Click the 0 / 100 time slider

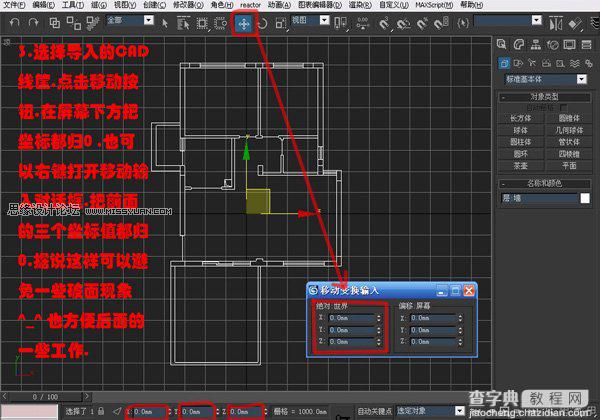(45, 397)
